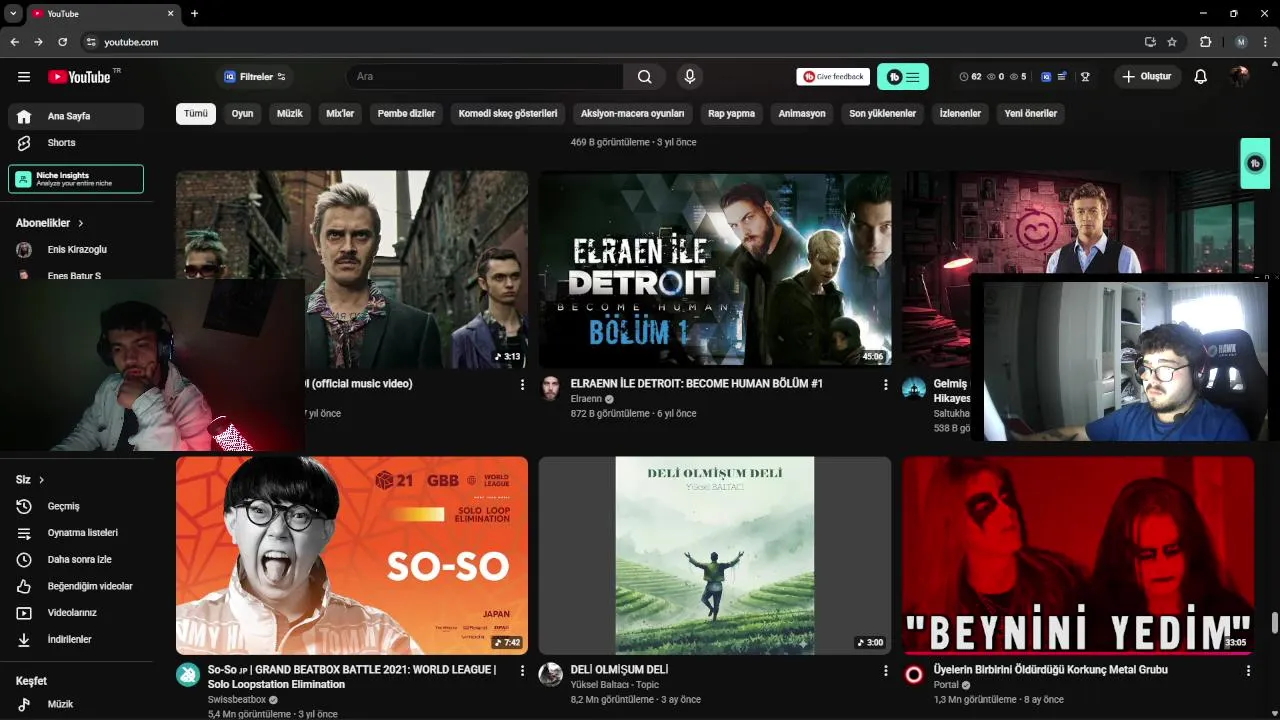Screen dimensions: 1280x720
Task: Click the Niche Insights button
Action: pyautogui.click(x=76, y=179)
